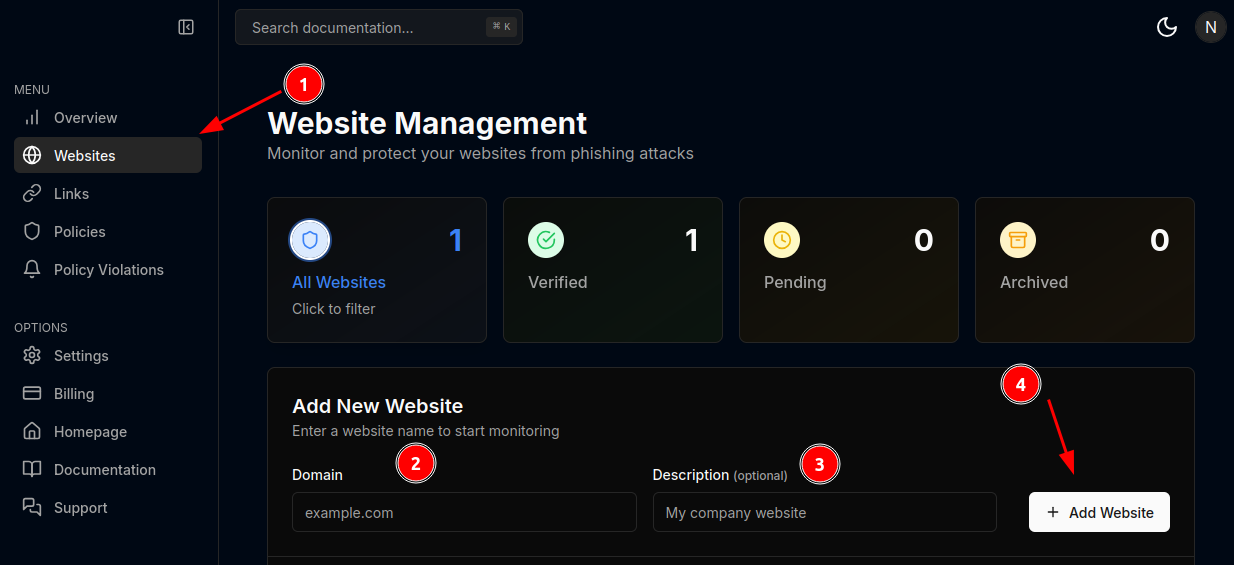Click the 'Click to filter' text
Screen dimensions: 1234x565
click(333, 309)
